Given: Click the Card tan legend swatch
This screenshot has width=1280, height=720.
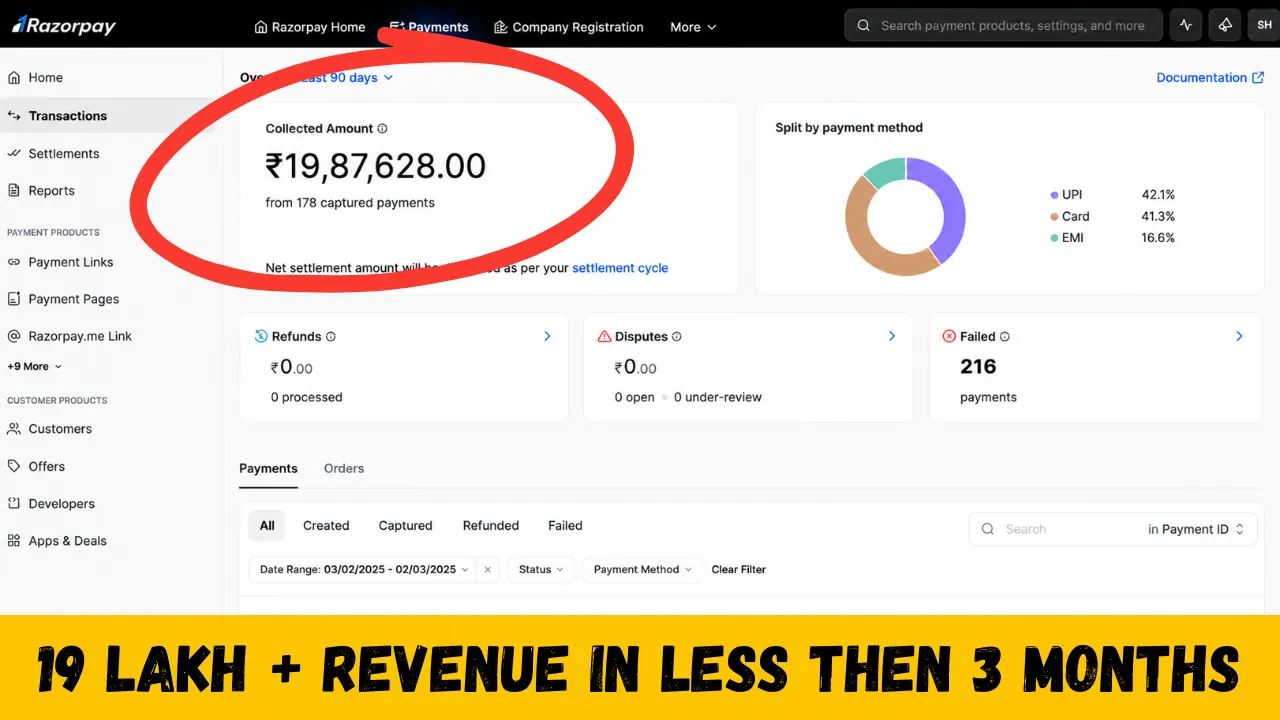Looking at the screenshot, I should (x=1054, y=217).
